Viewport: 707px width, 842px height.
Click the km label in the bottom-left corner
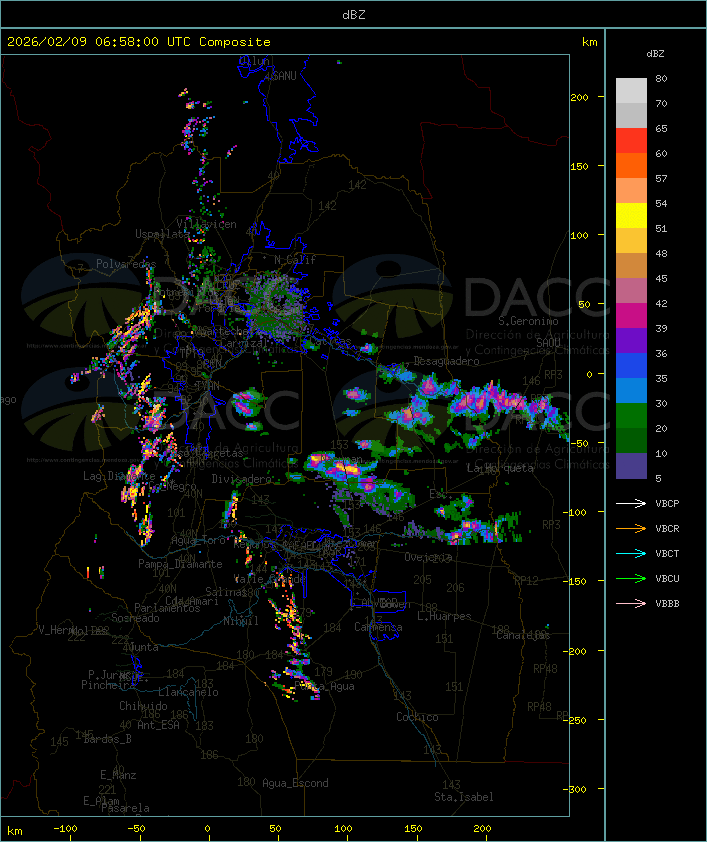(x=15, y=831)
